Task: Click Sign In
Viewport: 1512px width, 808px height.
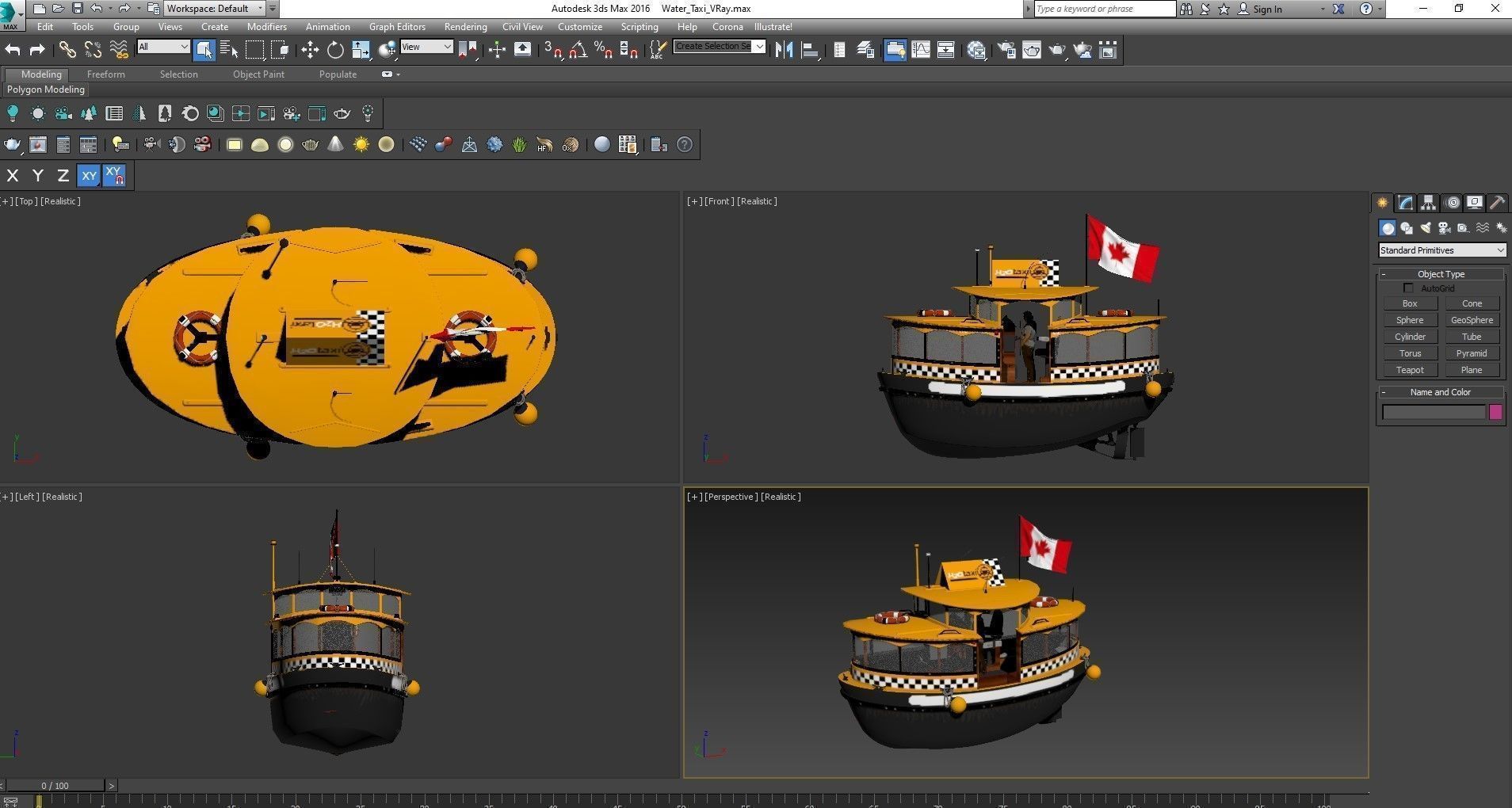Action: coord(1267,9)
